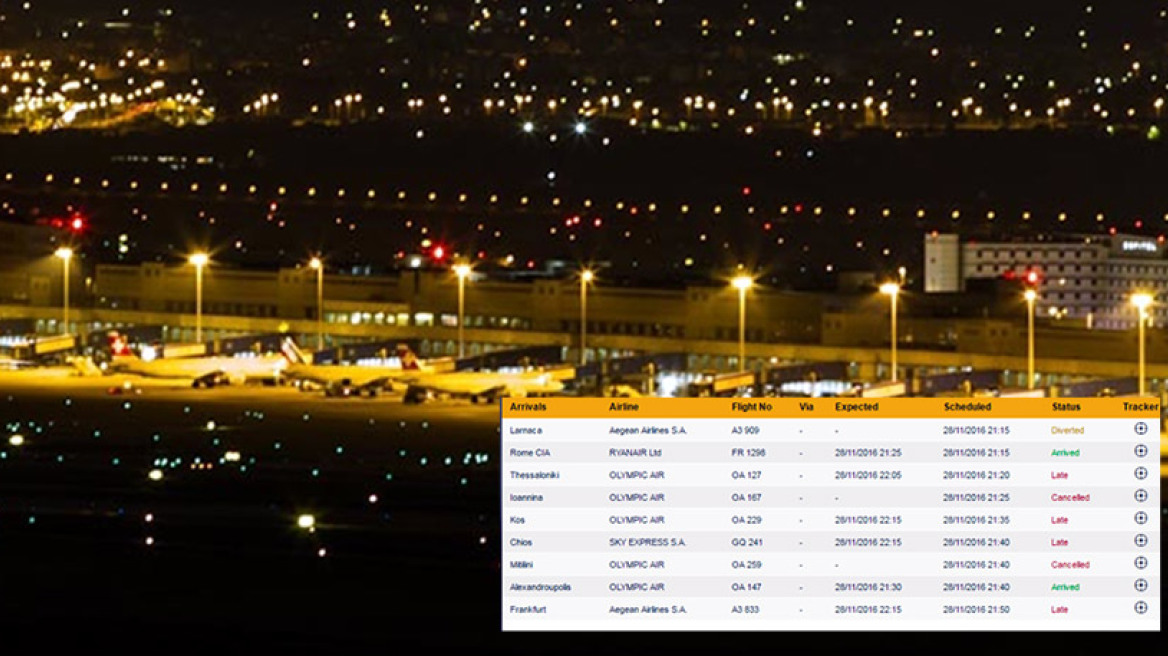
Task: Click flight number OA 167
Action: tap(746, 498)
